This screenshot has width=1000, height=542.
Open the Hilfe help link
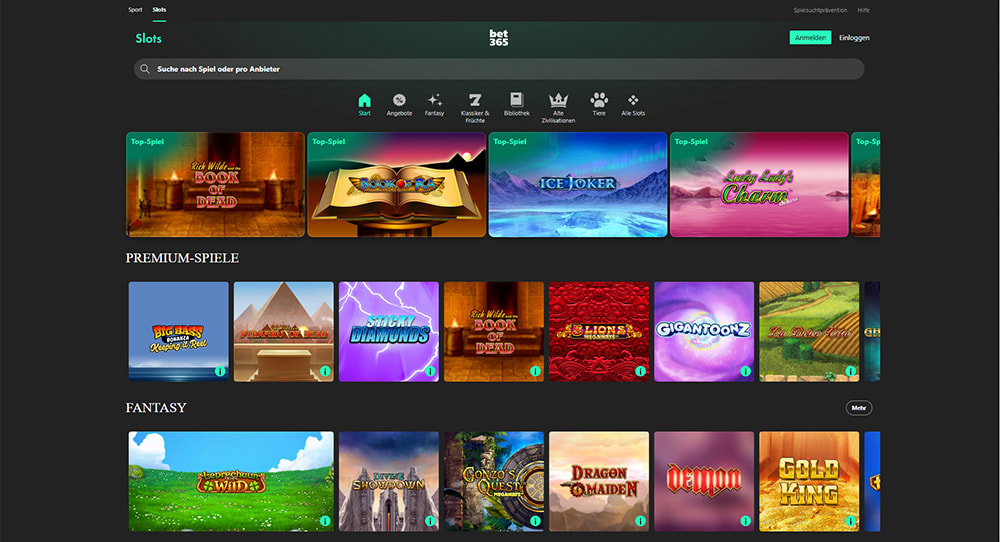point(863,10)
